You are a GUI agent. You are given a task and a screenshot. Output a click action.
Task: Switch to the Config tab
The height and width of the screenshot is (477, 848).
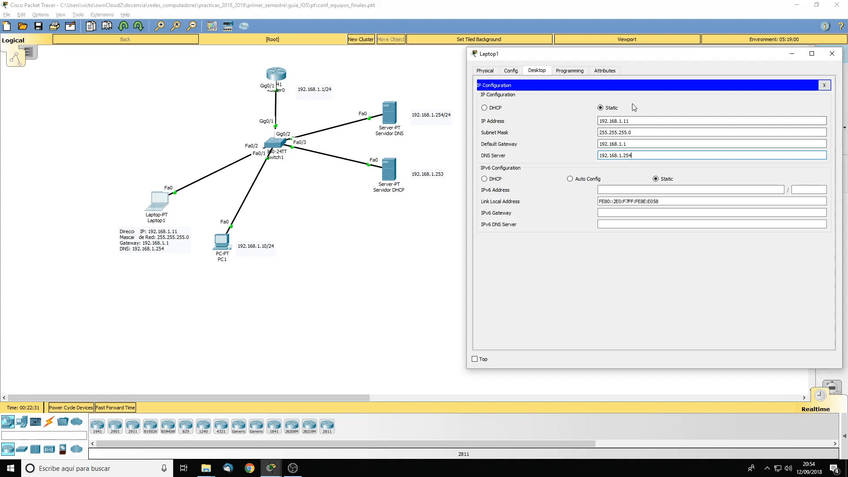coord(510,71)
